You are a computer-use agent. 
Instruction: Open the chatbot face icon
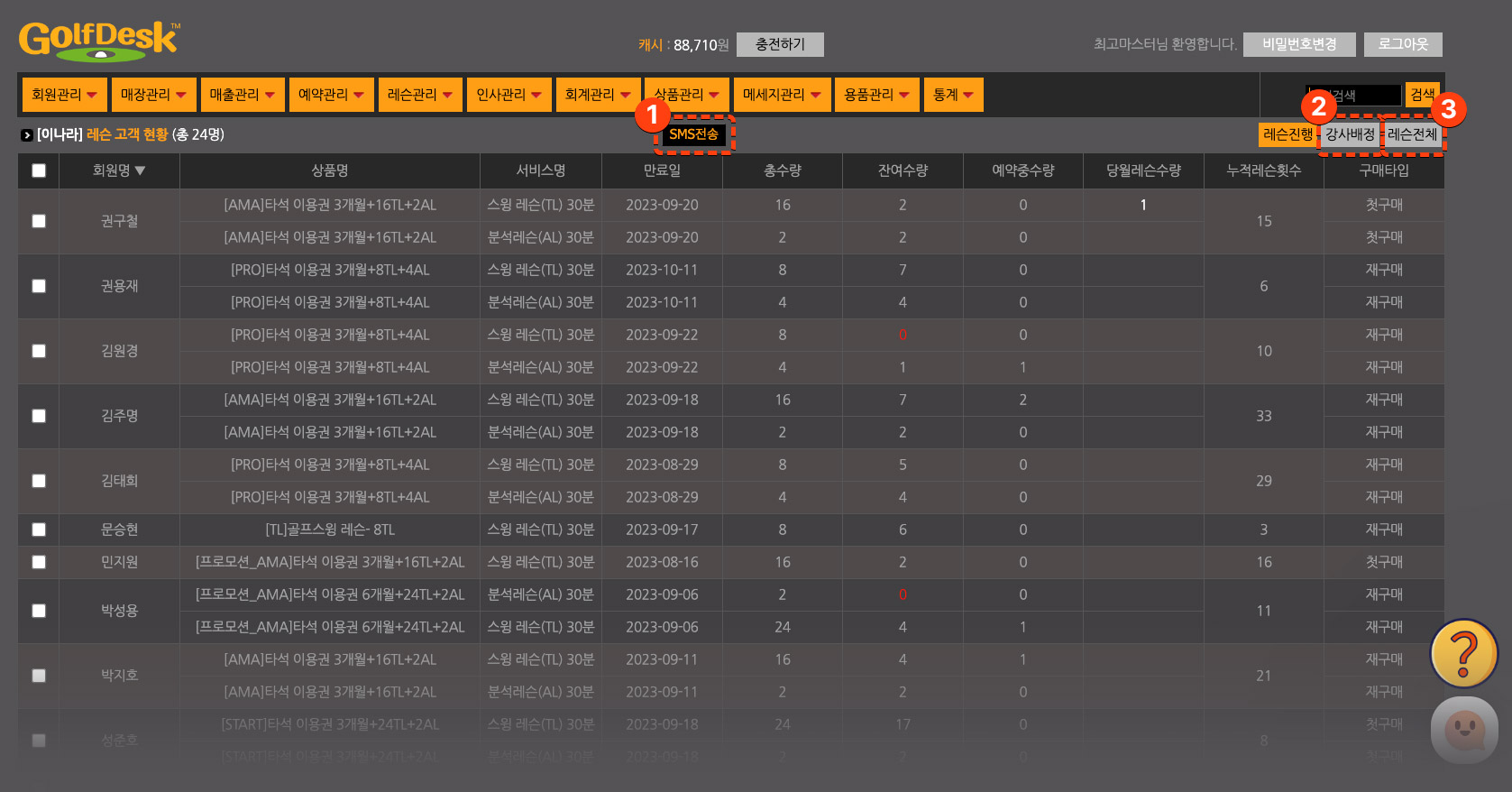1463,730
